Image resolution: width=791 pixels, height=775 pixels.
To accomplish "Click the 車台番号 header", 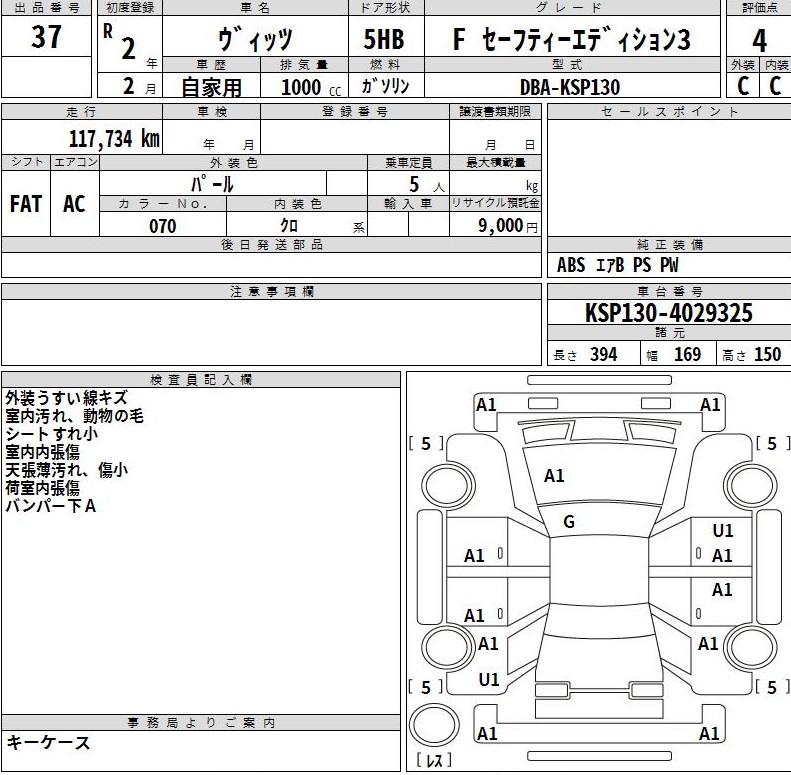I will [x=669, y=291].
